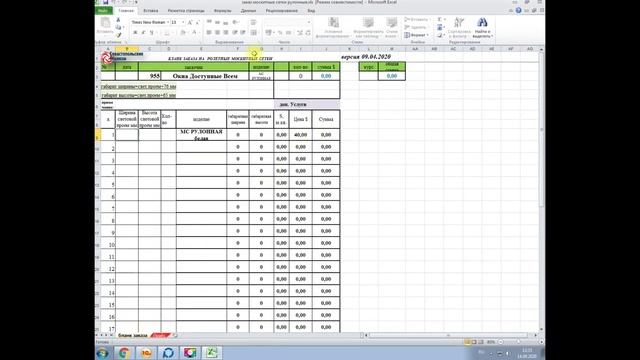The height and width of the screenshot is (360, 640).
Task: Switch to Normal view in status bar
Action: (x=467, y=342)
